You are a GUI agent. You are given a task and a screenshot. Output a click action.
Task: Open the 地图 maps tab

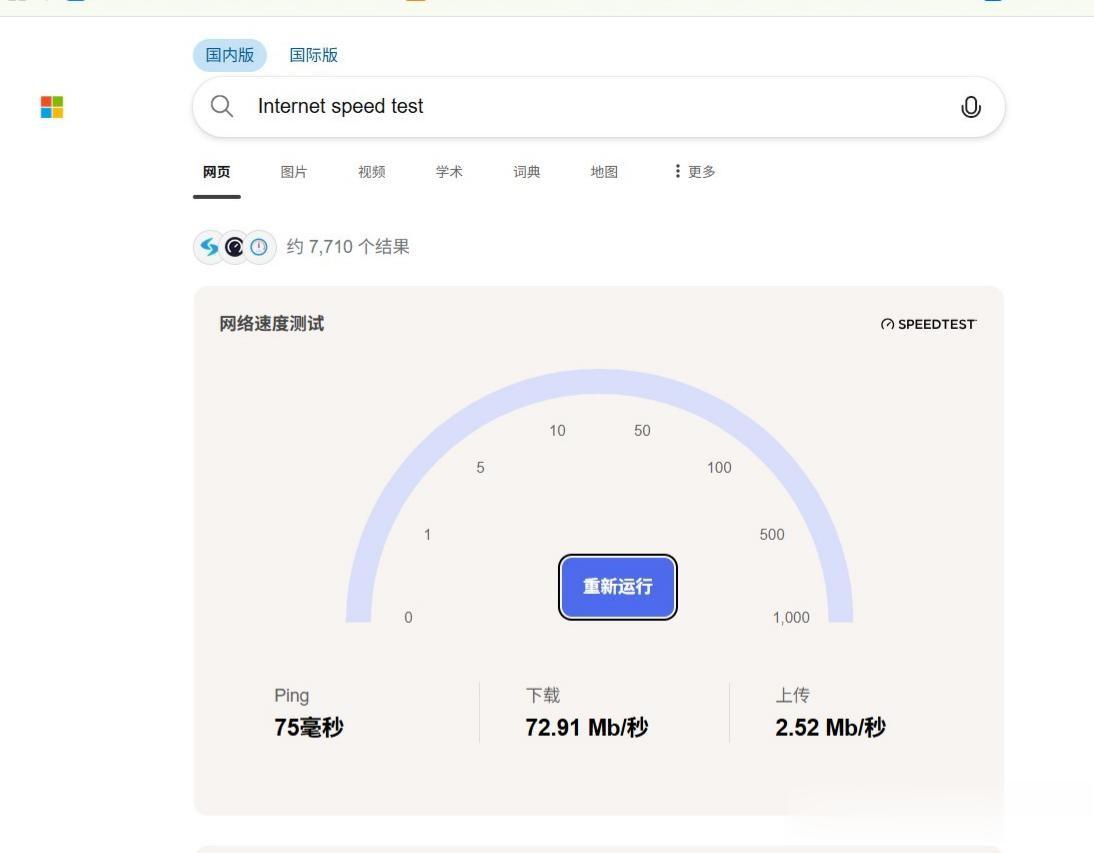(x=604, y=172)
